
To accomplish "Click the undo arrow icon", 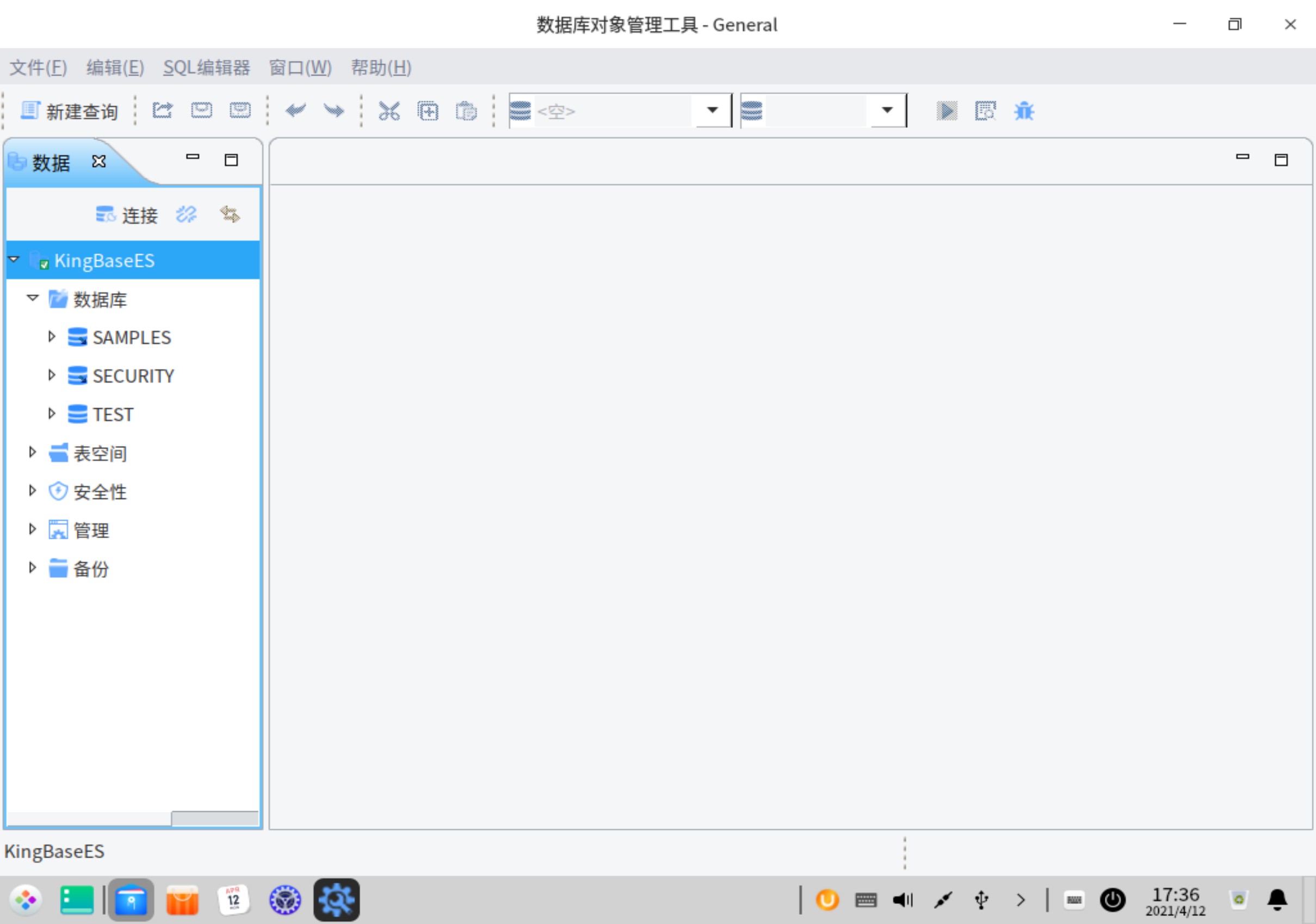I will tap(296, 110).
